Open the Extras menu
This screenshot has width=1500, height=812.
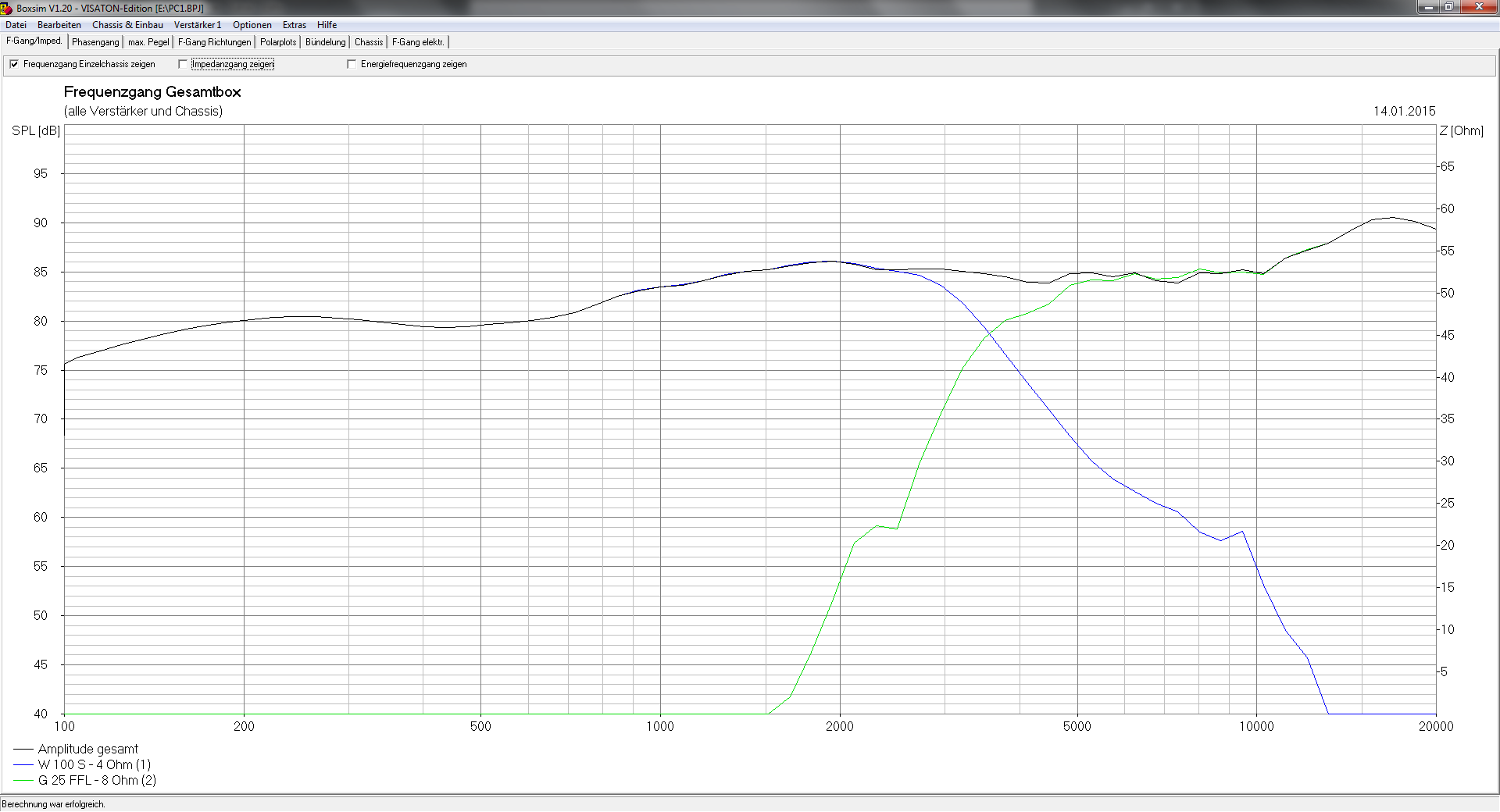(295, 25)
